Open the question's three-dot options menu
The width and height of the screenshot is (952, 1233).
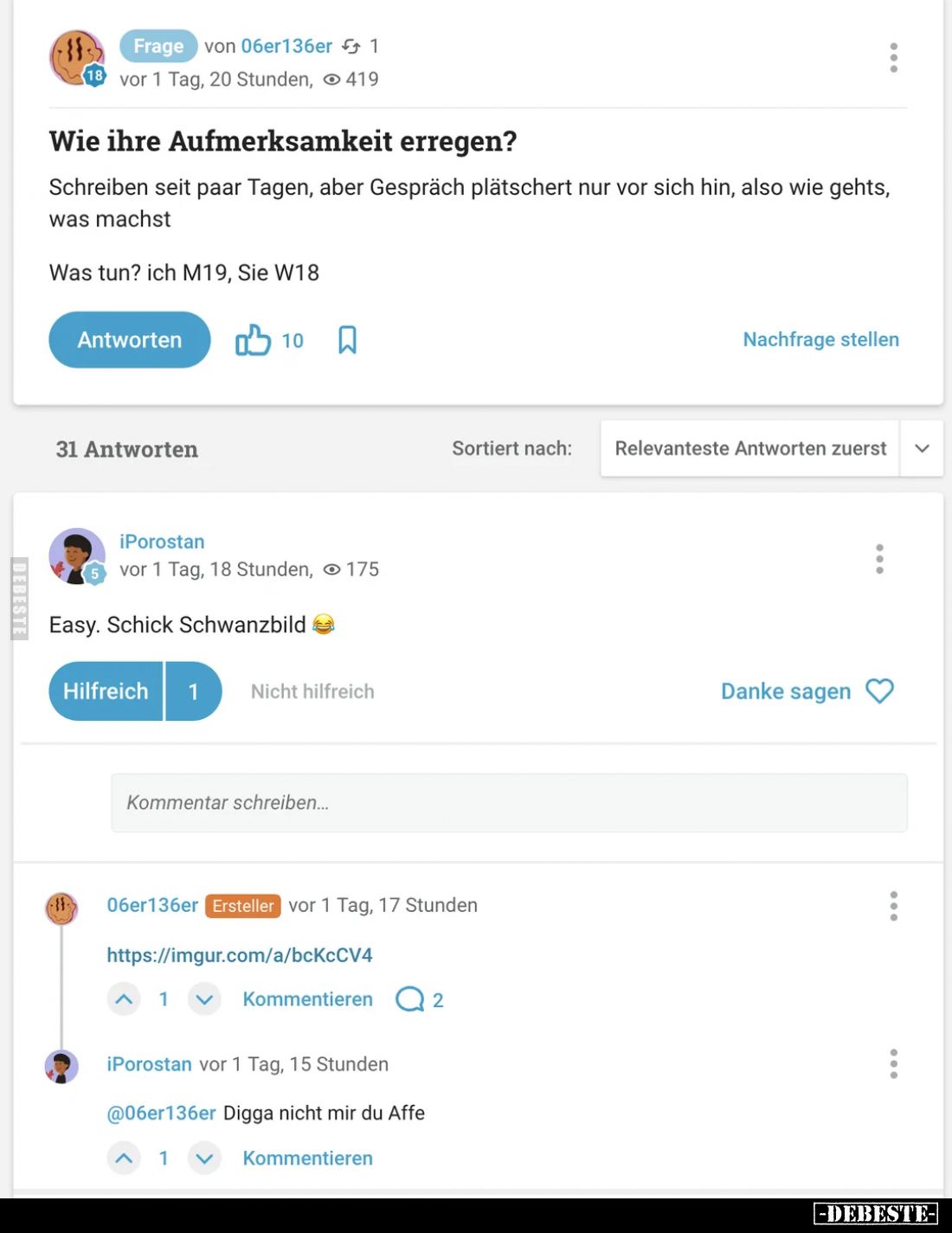[893, 58]
